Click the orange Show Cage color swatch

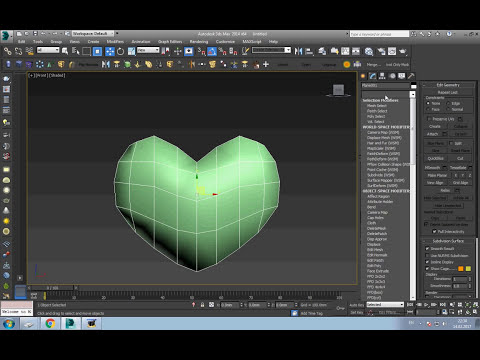pos(461,268)
